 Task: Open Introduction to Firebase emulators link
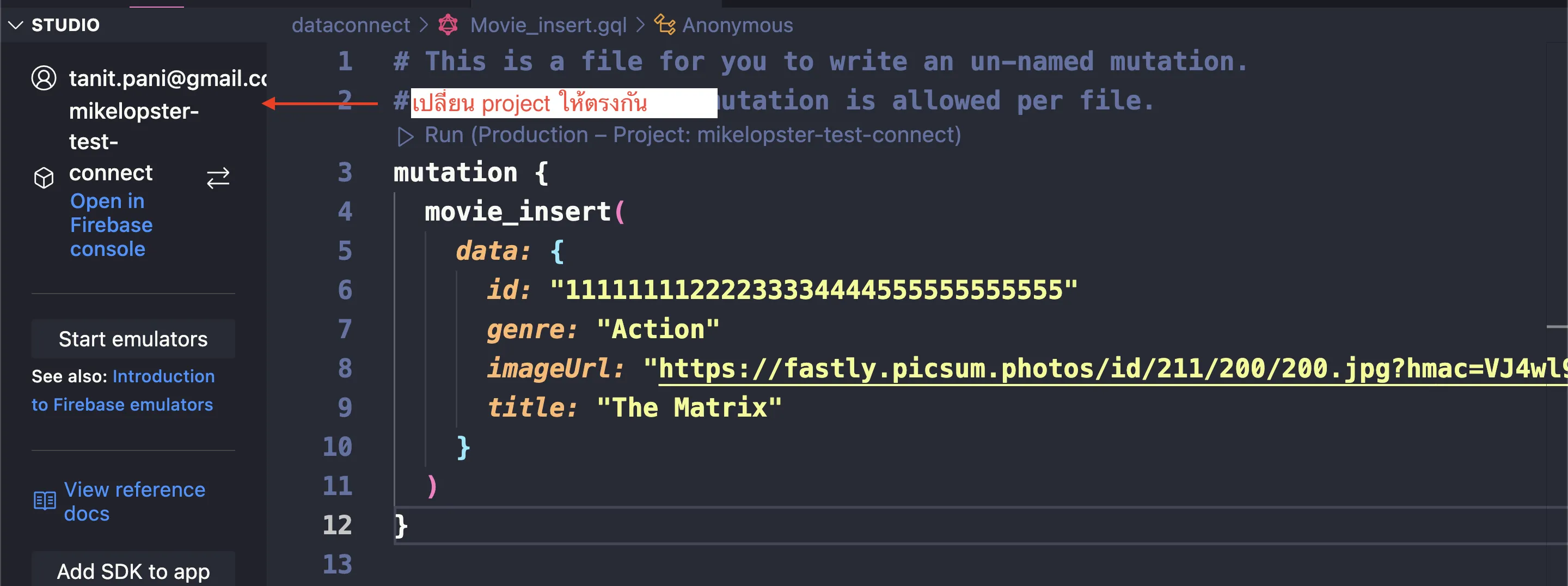[x=123, y=390]
